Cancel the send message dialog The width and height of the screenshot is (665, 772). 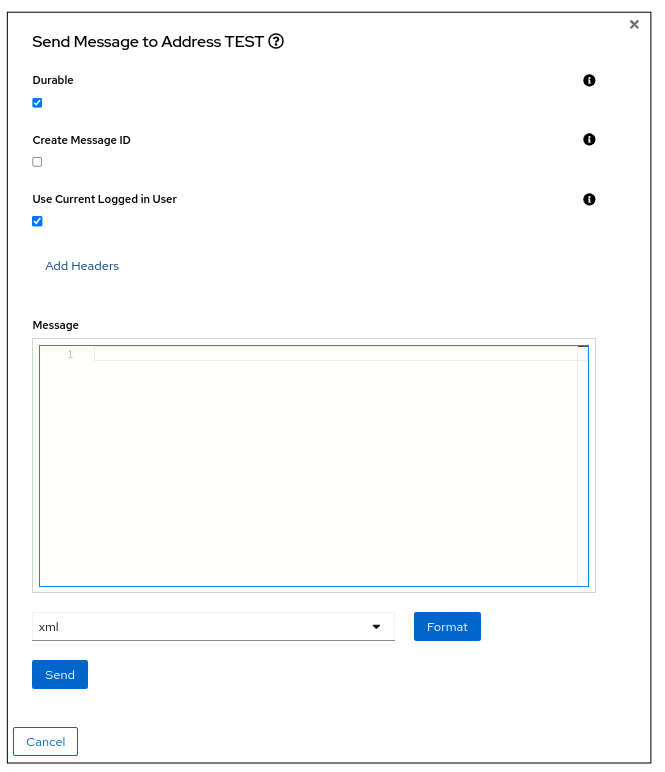(45, 742)
